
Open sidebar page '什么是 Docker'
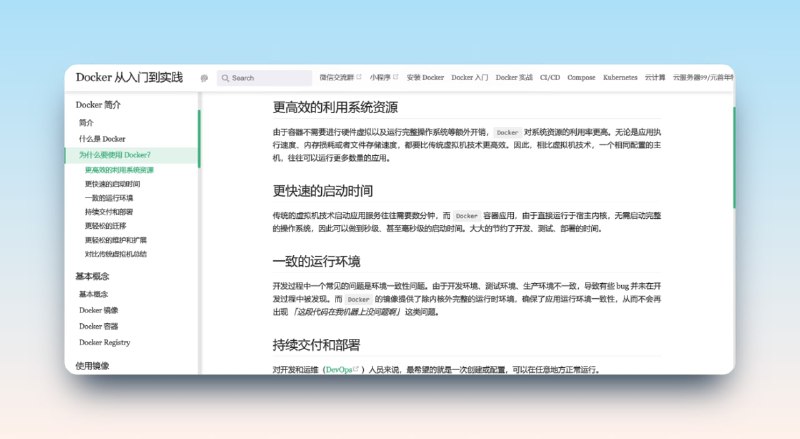102,139
